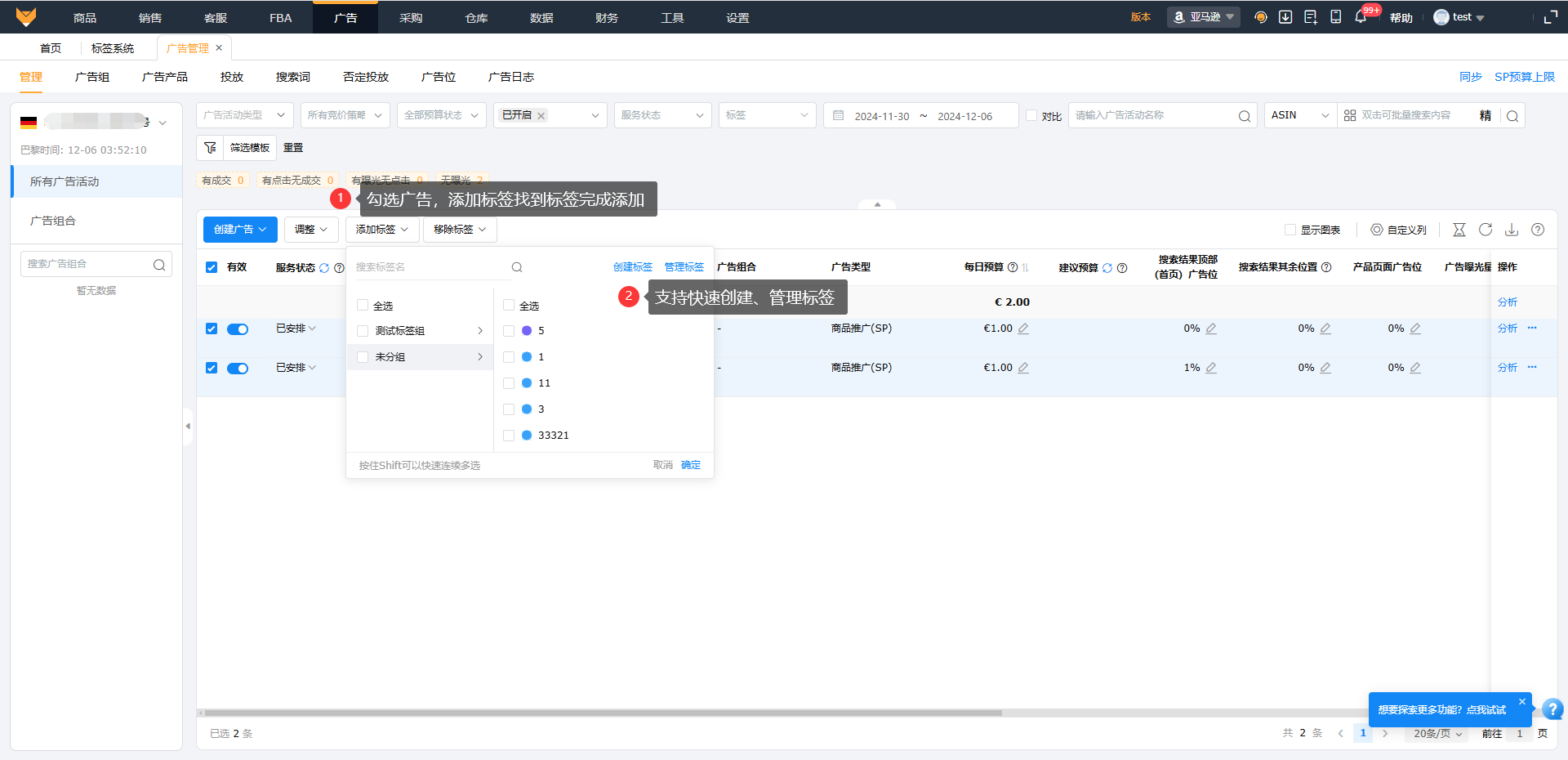Switch to the 搜索词 tab
The width and height of the screenshot is (1568, 760).
click(x=292, y=77)
